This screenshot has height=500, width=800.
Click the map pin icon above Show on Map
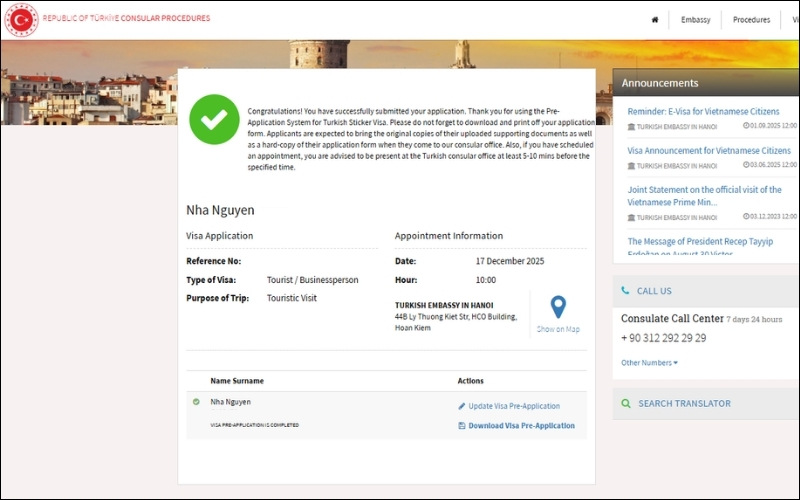pyautogui.click(x=558, y=307)
